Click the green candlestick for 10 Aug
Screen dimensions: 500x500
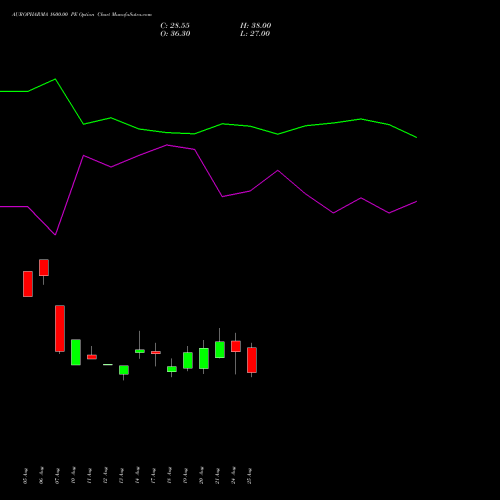coord(76,352)
